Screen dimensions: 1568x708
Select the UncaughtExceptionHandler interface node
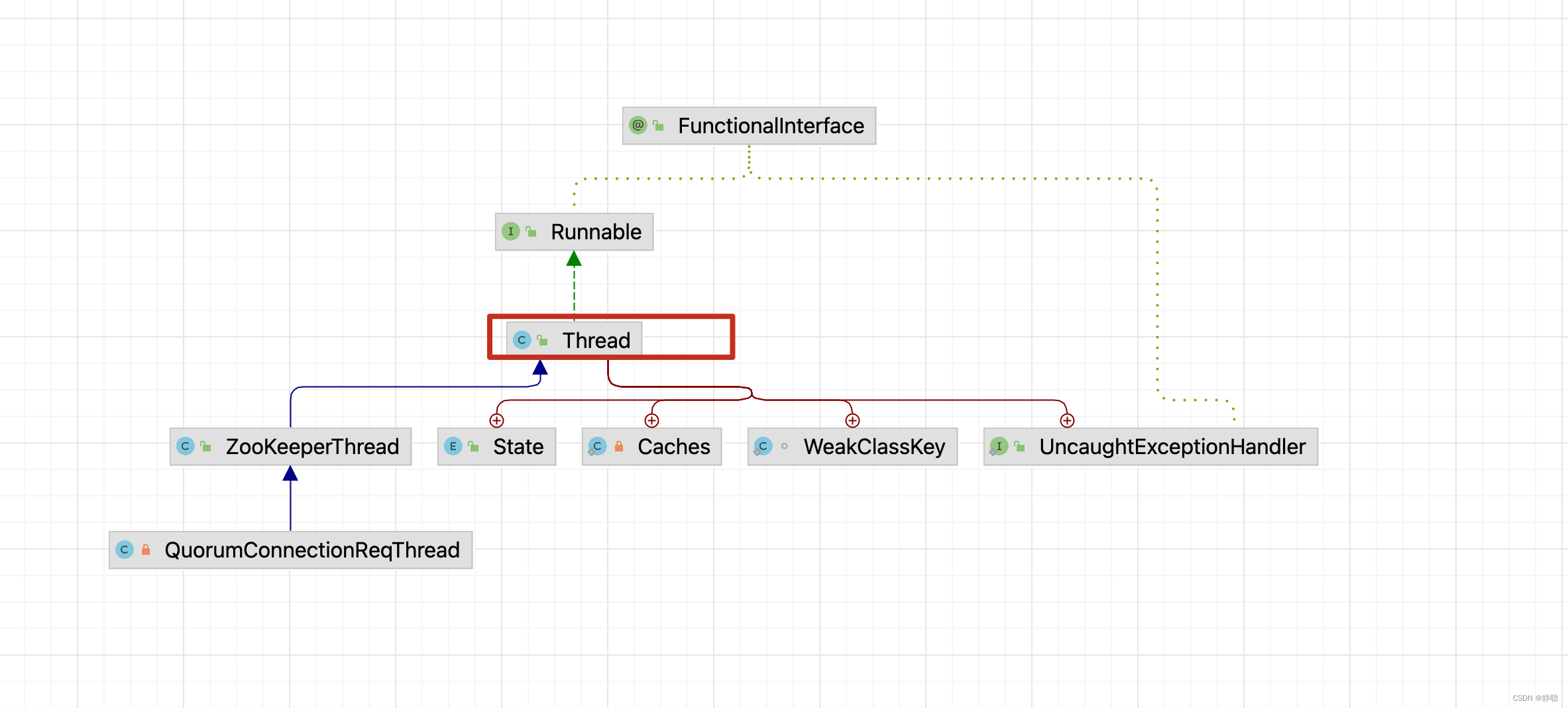point(1150,447)
